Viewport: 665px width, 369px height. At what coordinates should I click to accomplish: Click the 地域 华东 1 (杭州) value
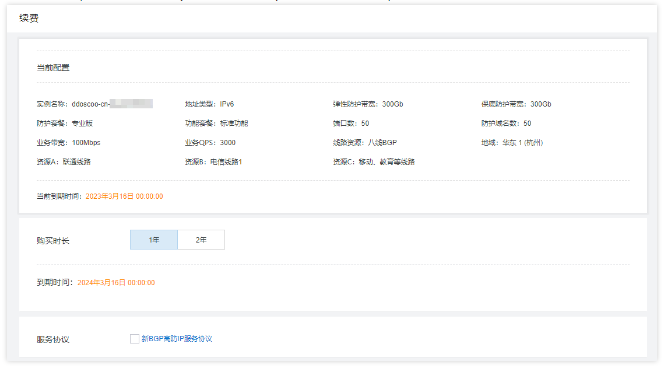point(522,143)
